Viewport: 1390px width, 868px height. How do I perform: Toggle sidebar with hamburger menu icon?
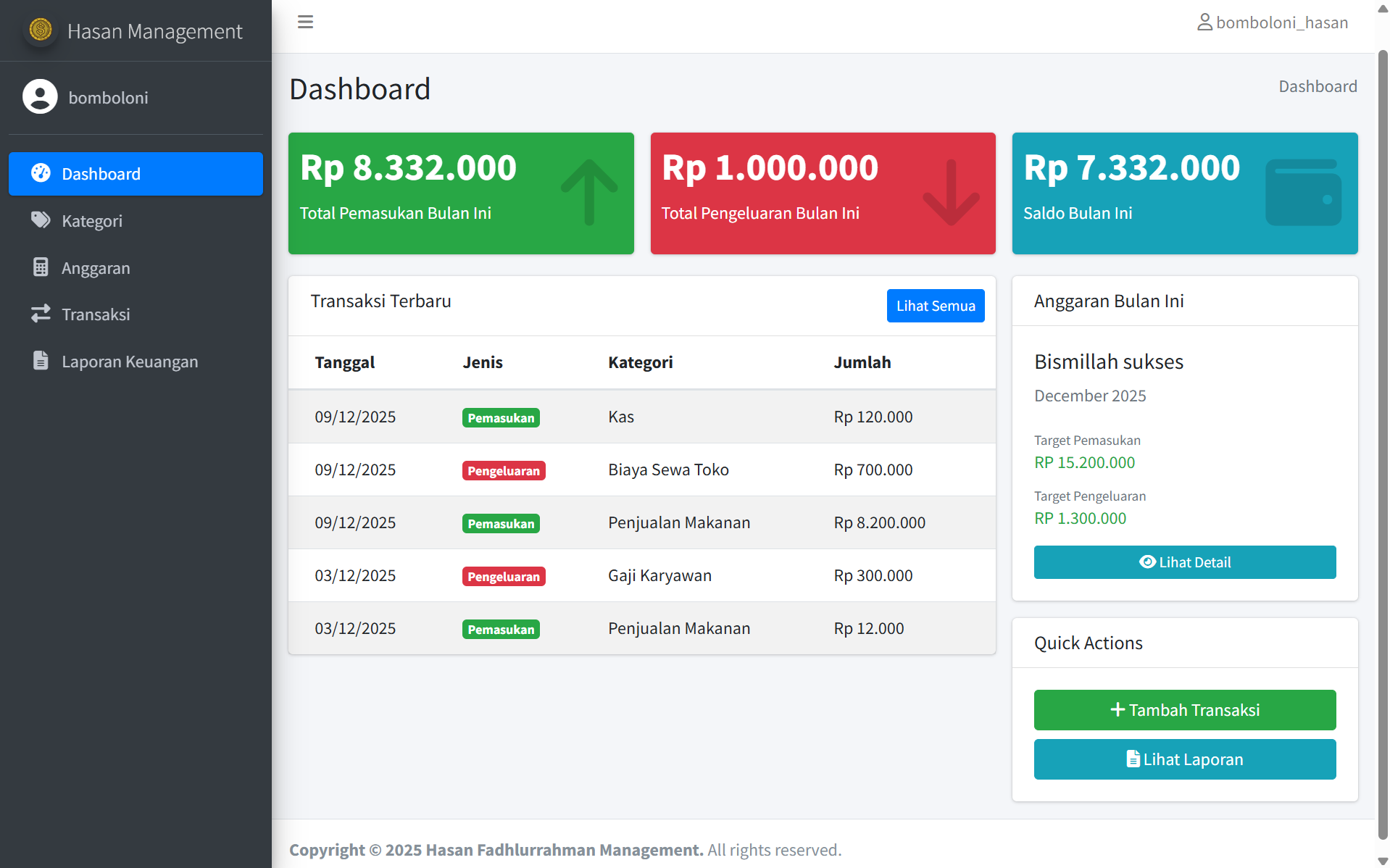pos(305,22)
